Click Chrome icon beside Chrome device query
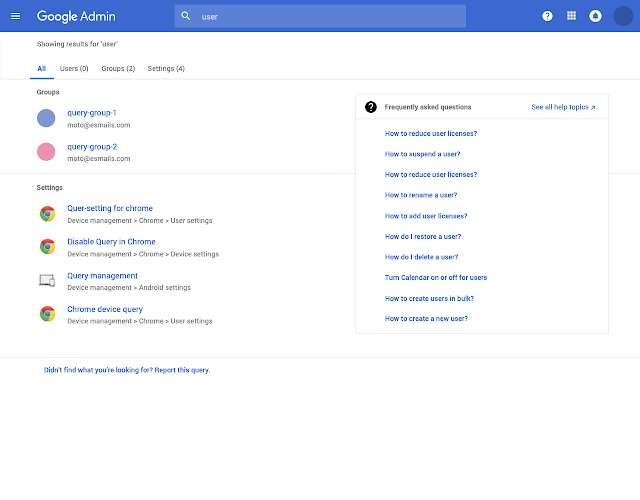640x500 pixels. pyautogui.click(x=47, y=314)
